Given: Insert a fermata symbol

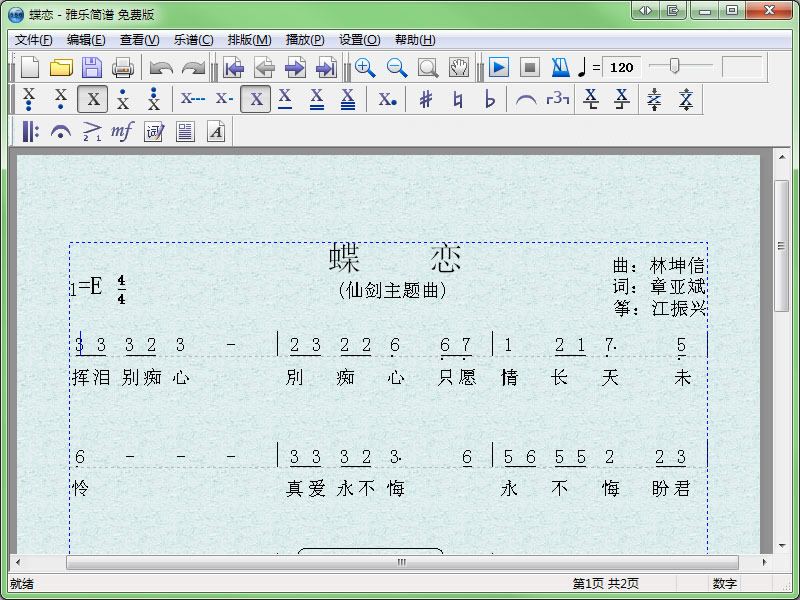Looking at the screenshot, I should 61,132.
